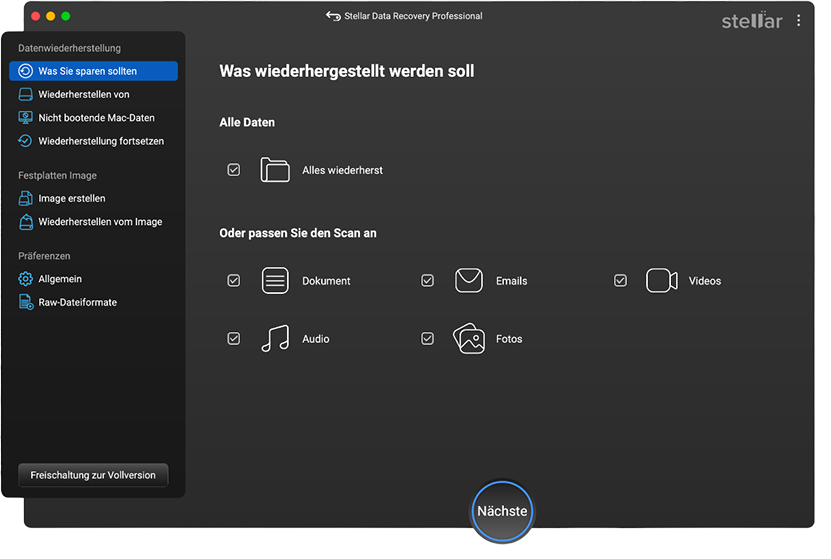The height and width of the screenshot is (559, 831).
Task: Uncheck the Audio checkbox
Action: click(x=234, y=339)
